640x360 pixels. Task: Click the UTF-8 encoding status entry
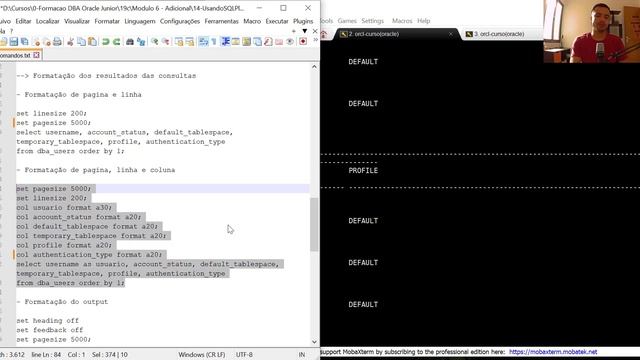point(244,355)
